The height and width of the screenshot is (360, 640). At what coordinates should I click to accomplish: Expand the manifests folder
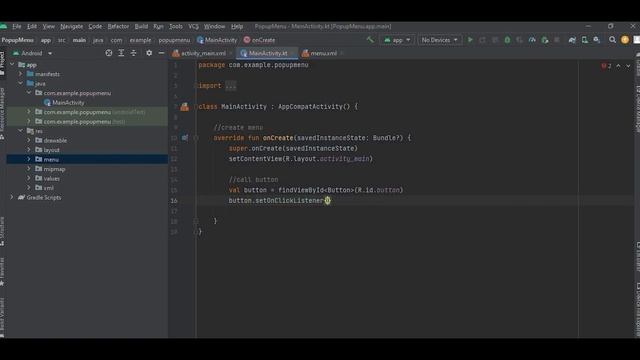click(x=20, y=74)
